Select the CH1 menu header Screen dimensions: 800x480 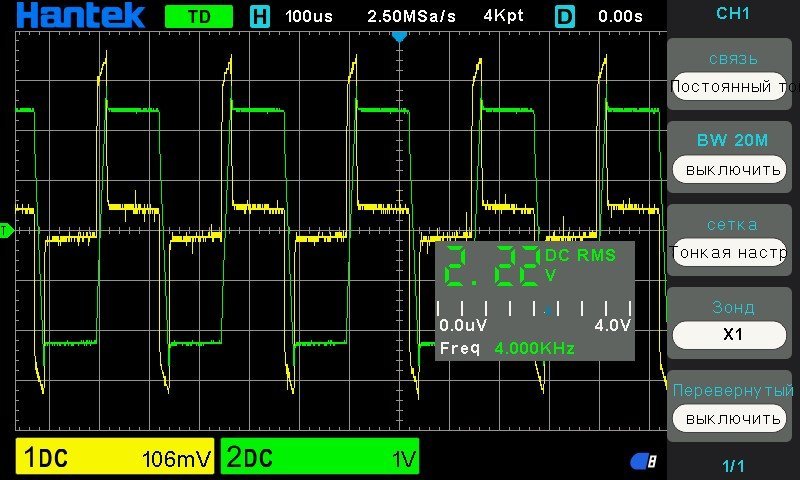coord(733,14)
